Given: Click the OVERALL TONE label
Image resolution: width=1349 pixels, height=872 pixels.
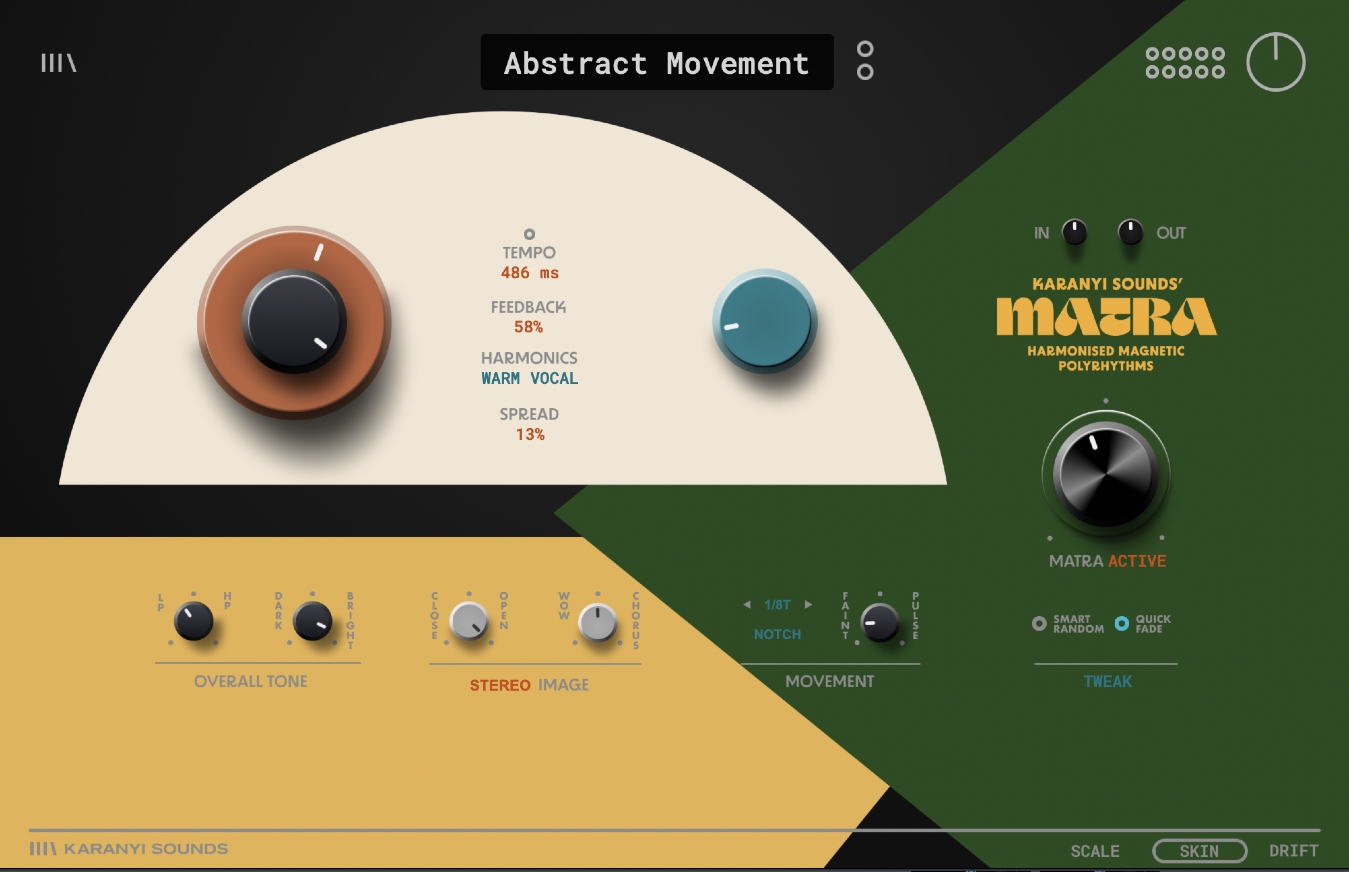Looking at the screenshot, I should [x=251, y=681].
